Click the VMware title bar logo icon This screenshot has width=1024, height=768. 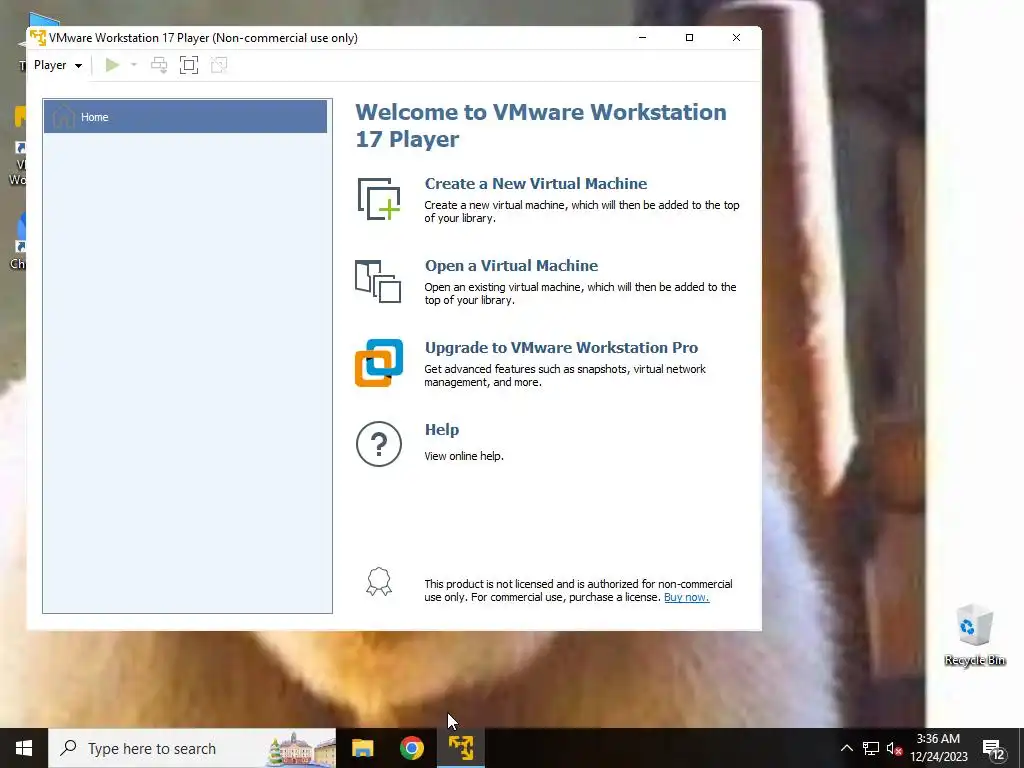point(38,37)
